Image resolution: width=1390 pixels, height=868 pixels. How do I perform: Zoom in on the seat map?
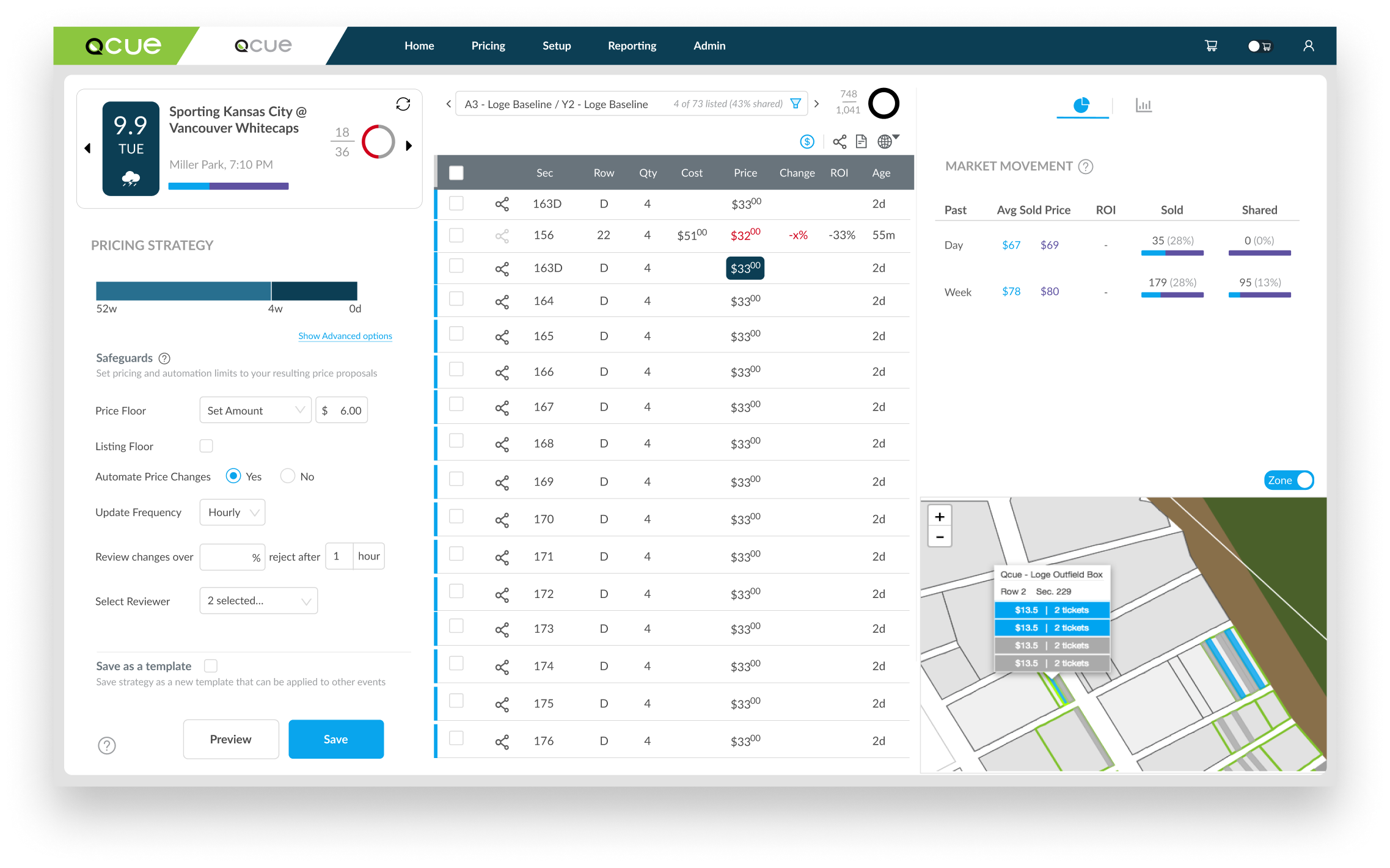click(x=939, y=517)
